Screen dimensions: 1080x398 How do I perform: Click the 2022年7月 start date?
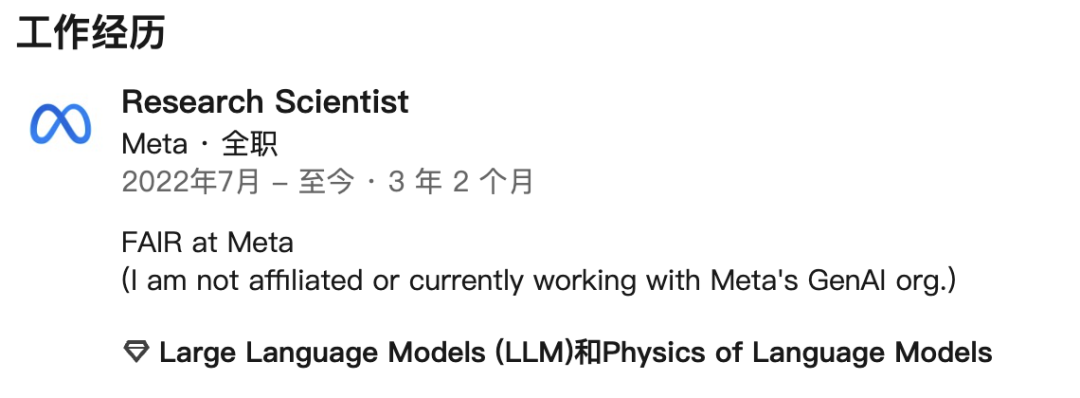tap(191, 182)
